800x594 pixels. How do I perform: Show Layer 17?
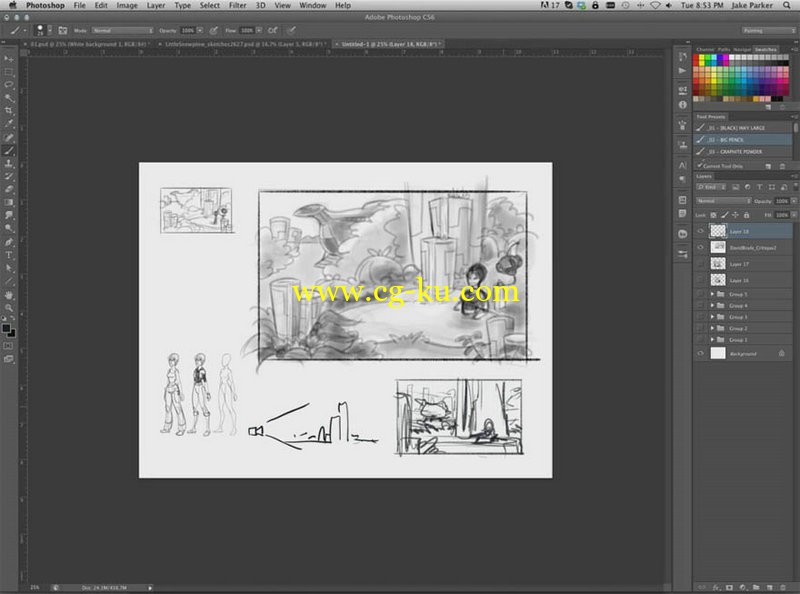(x=701, y=264)
